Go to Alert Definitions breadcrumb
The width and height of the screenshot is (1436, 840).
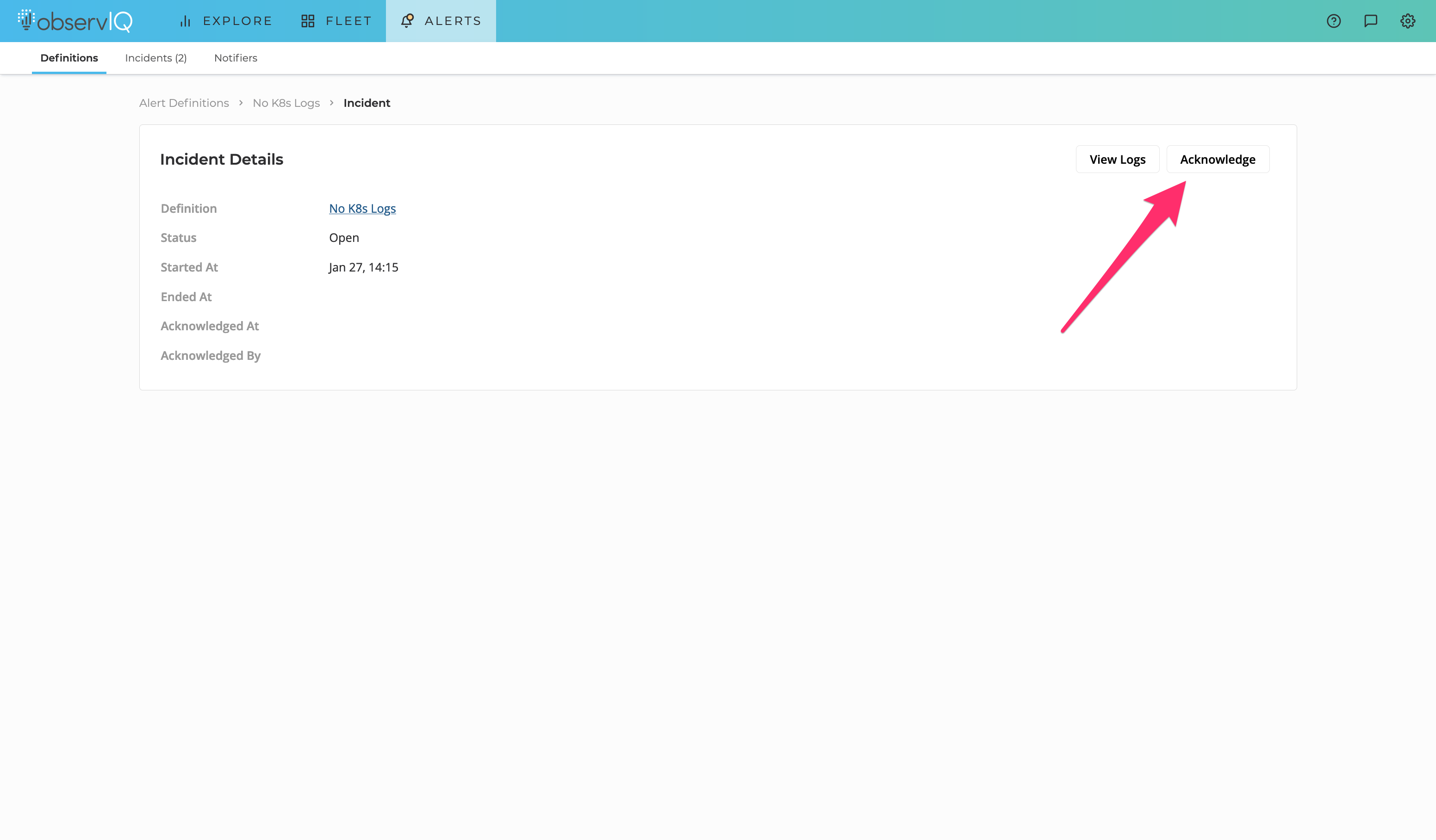click(x=184, y=103)
